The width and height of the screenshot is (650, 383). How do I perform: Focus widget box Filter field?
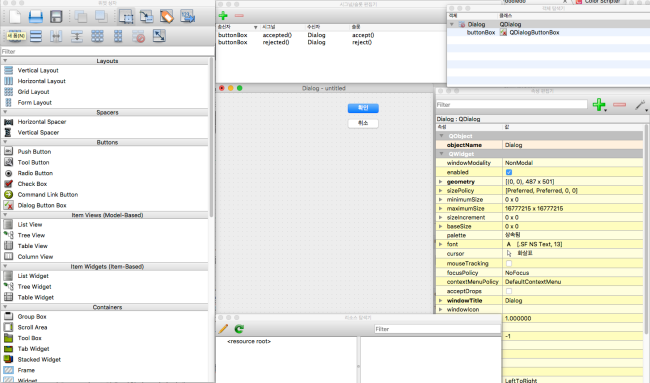pos(107,51)
